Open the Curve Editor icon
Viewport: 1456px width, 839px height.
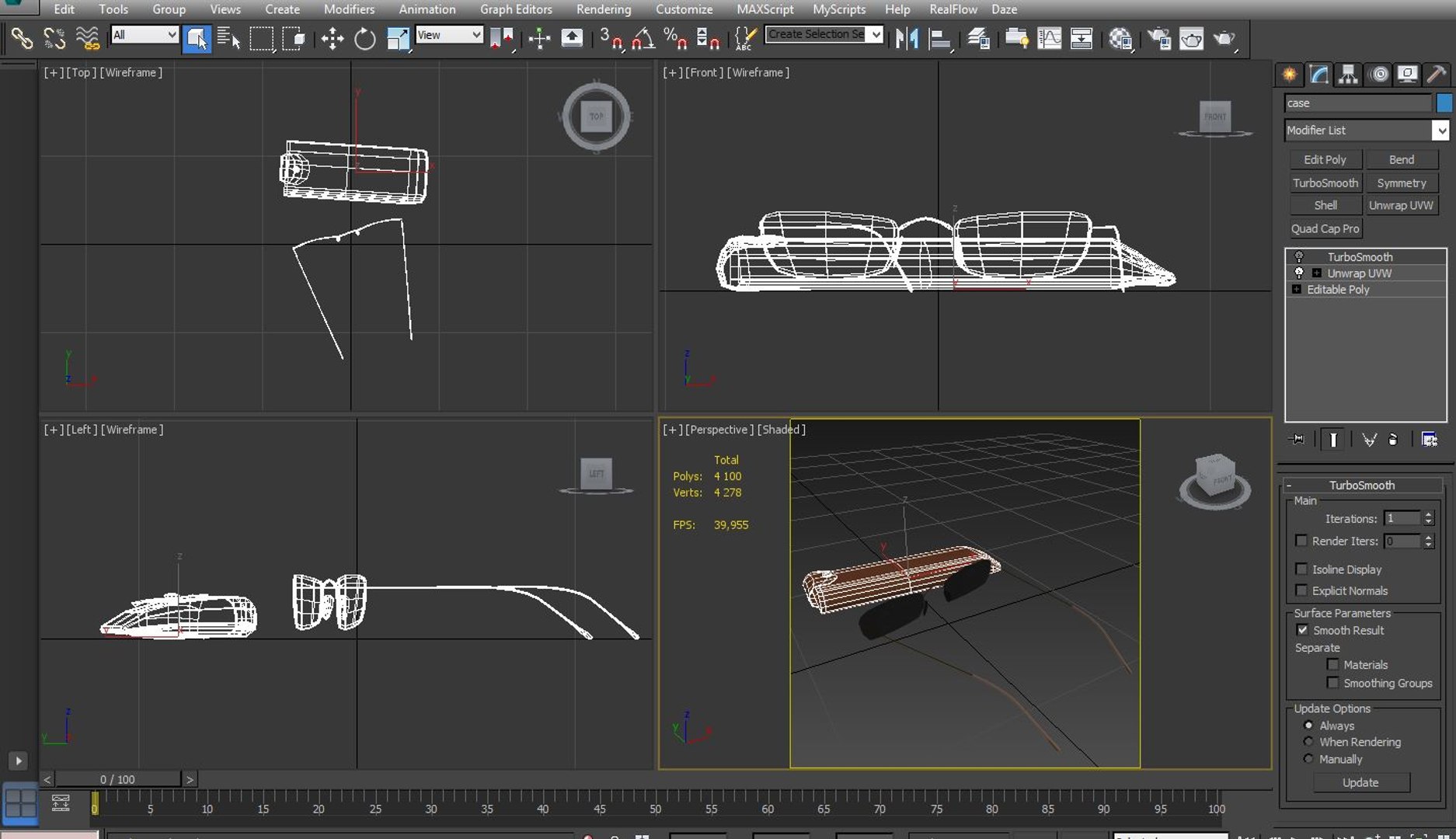[x=1049, y=38]
